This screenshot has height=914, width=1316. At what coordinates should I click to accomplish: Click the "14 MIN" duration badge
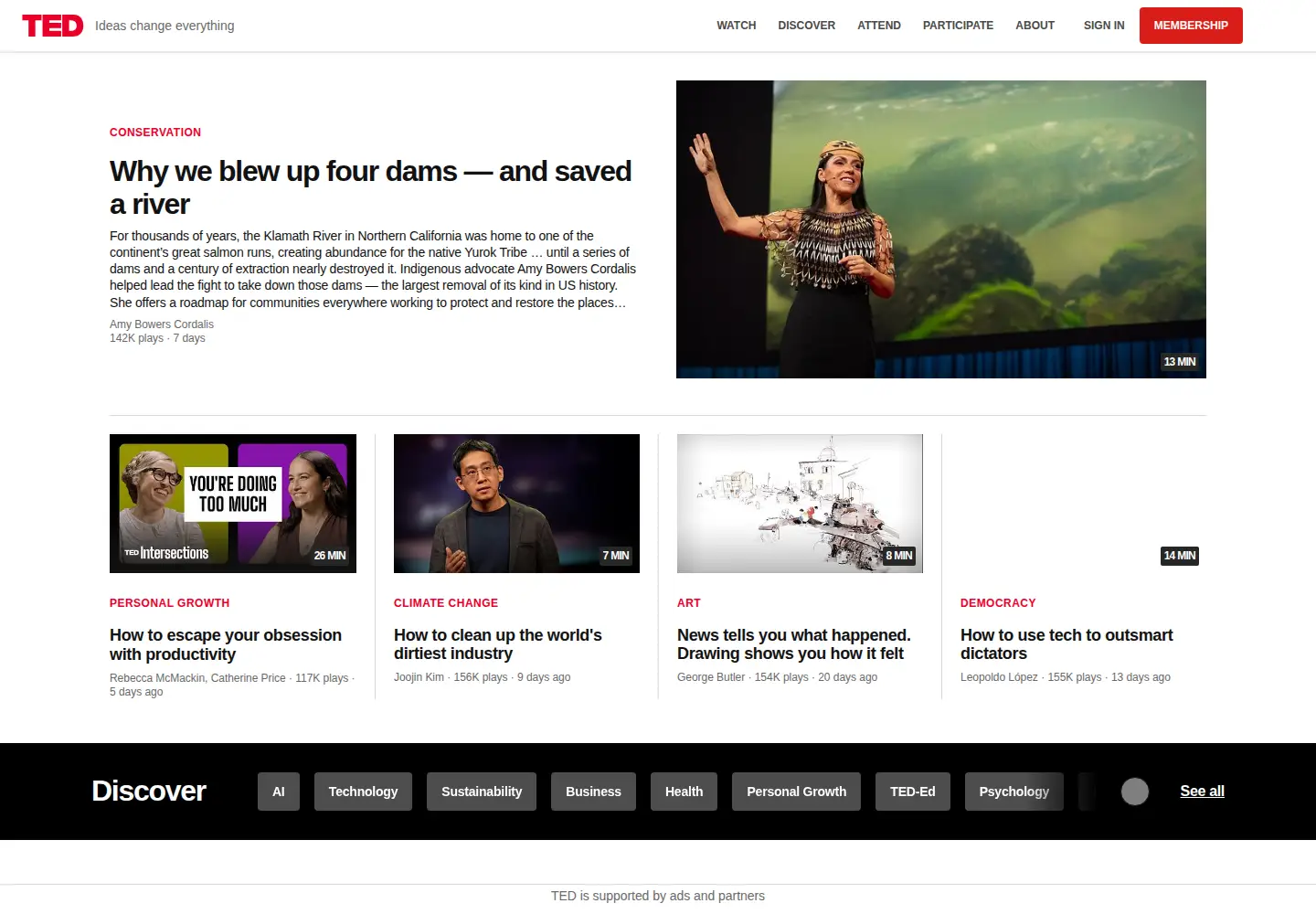(1180, 556)
